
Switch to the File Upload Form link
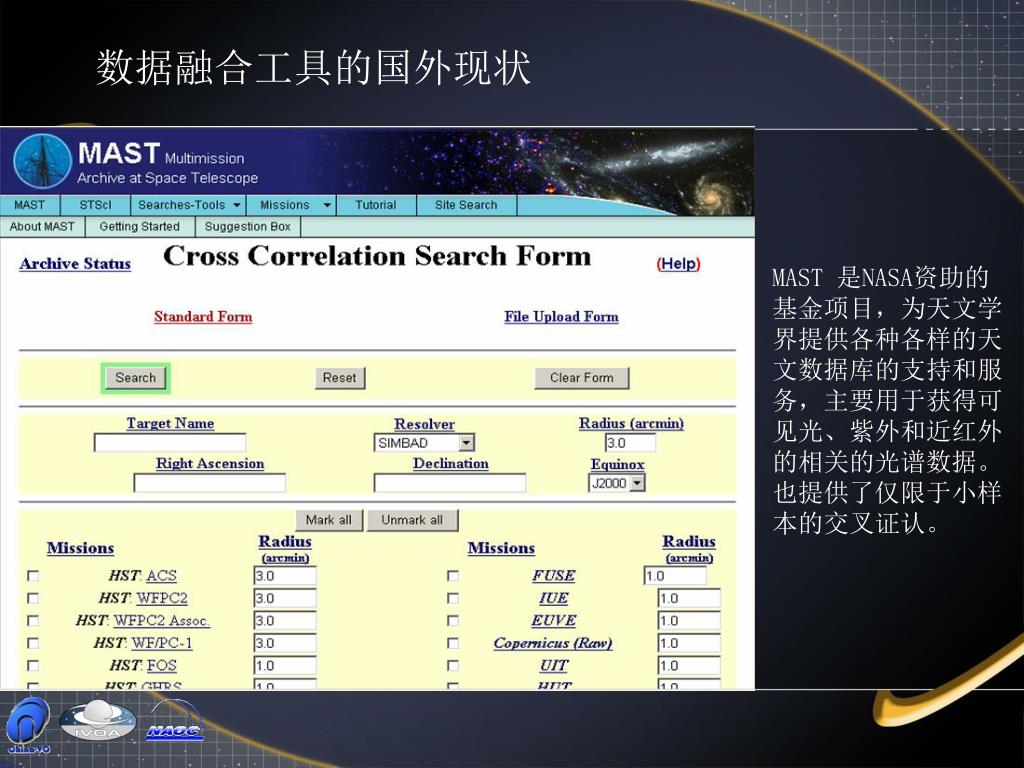tap(561, 317)
